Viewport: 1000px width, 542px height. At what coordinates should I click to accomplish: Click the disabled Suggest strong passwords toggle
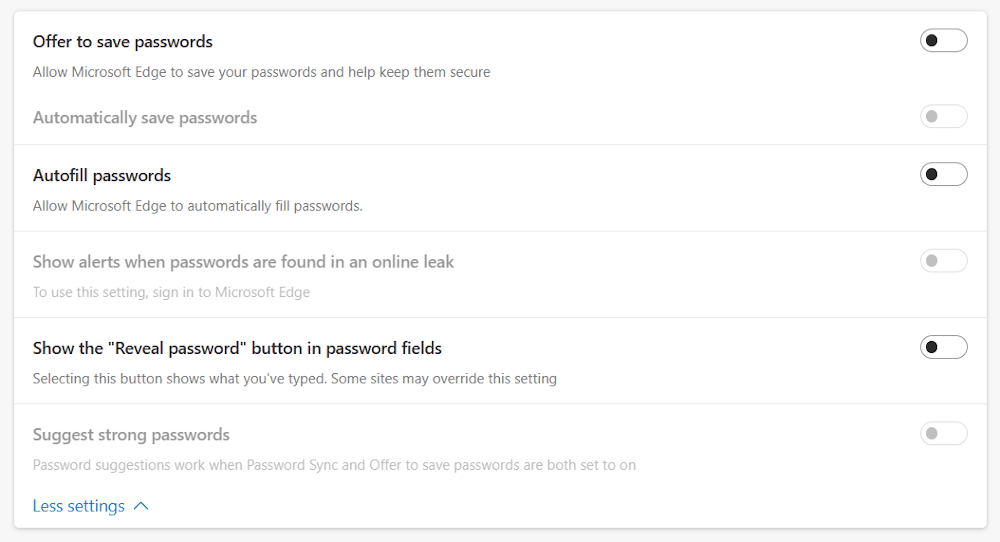tap(943, 434)
